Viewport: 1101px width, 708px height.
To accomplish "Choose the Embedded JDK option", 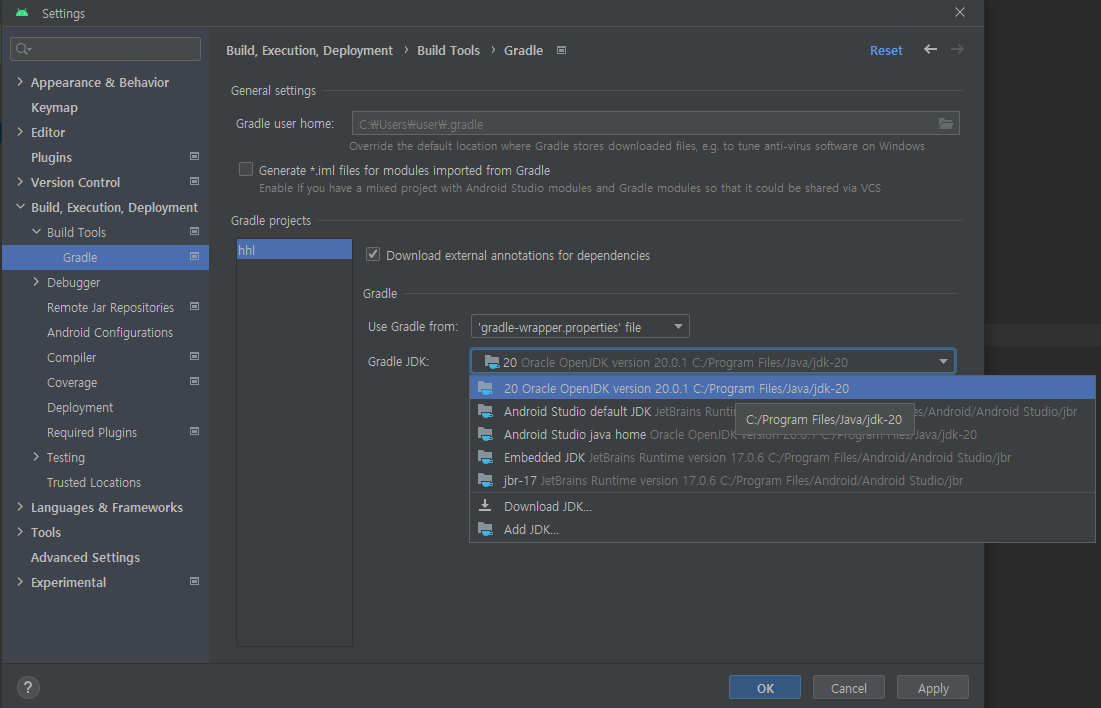I will [782, 457].
